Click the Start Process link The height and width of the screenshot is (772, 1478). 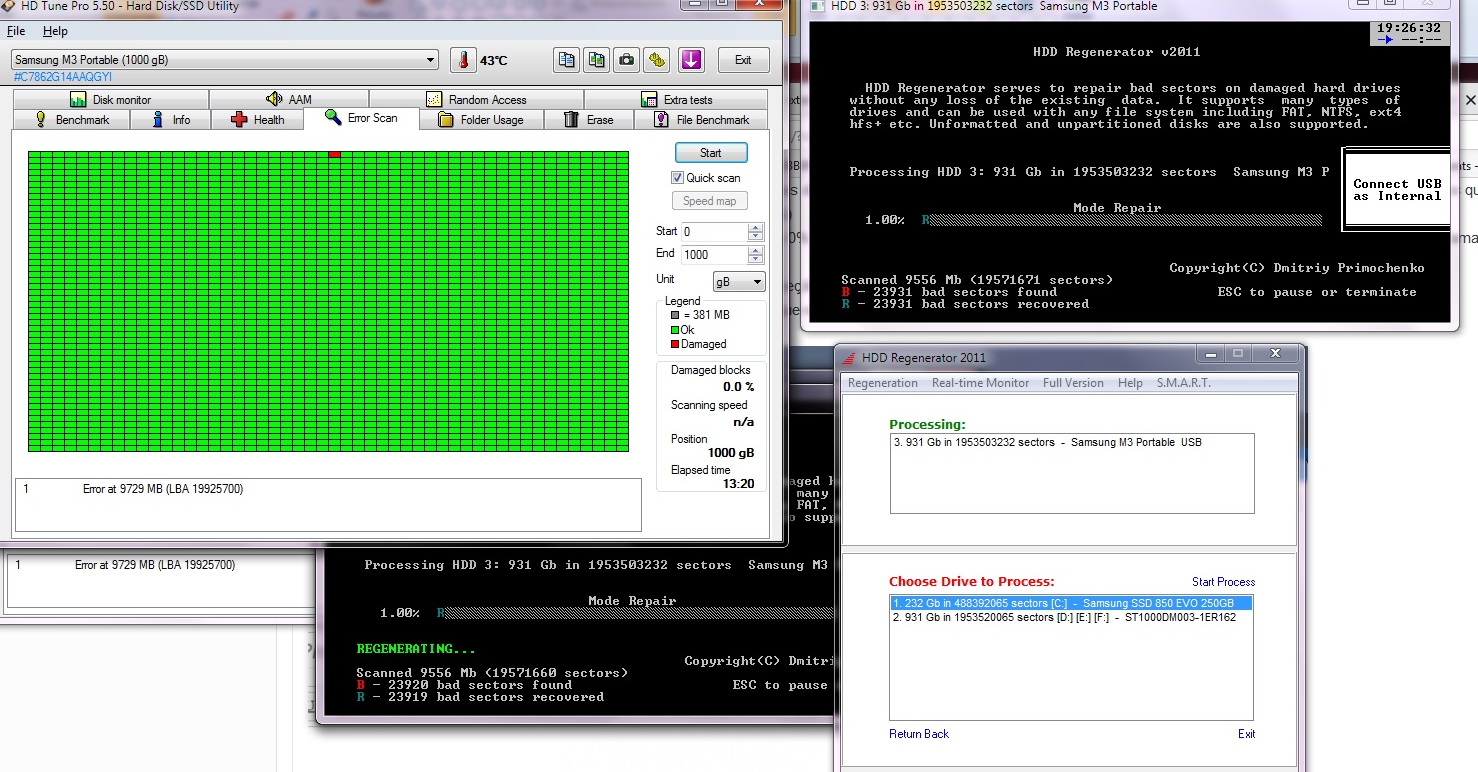click(1223, 582)
